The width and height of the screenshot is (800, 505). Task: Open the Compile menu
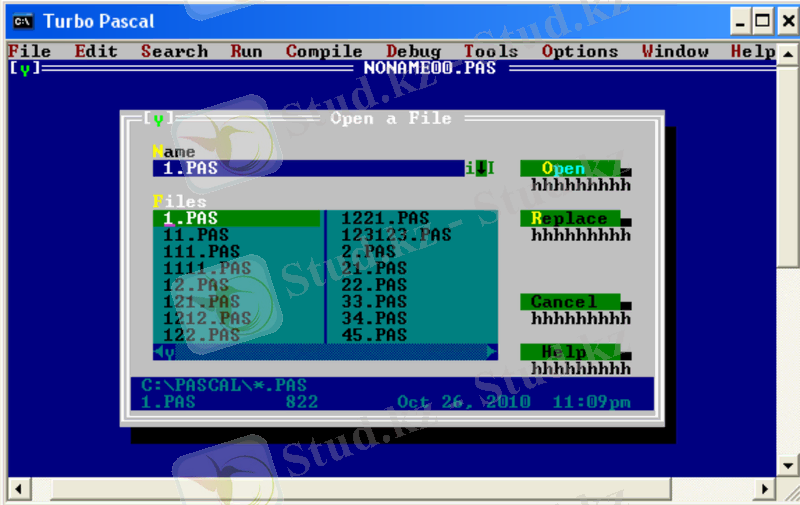tap(323, 52)
